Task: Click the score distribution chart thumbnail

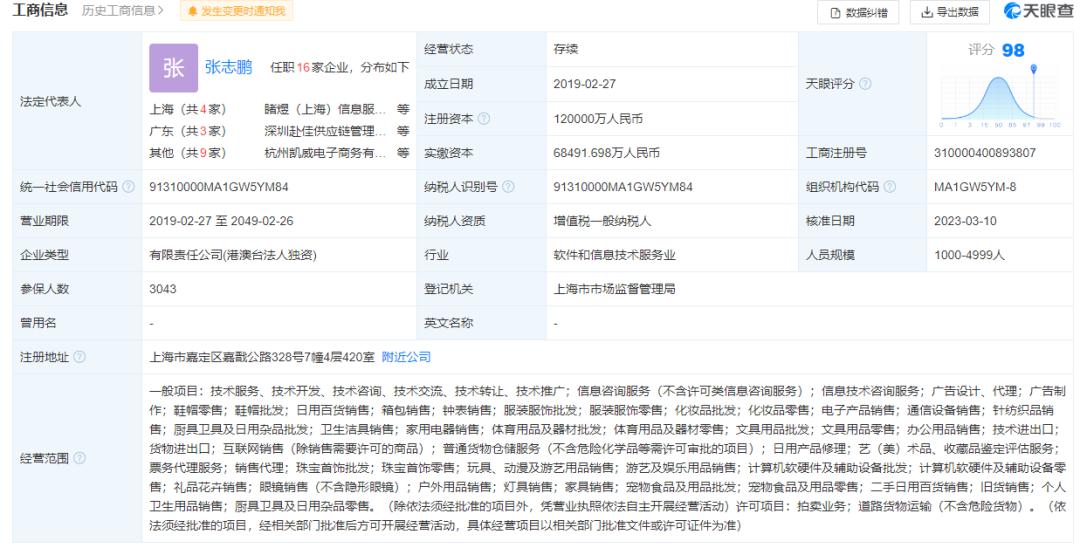Action: [999, 96]
